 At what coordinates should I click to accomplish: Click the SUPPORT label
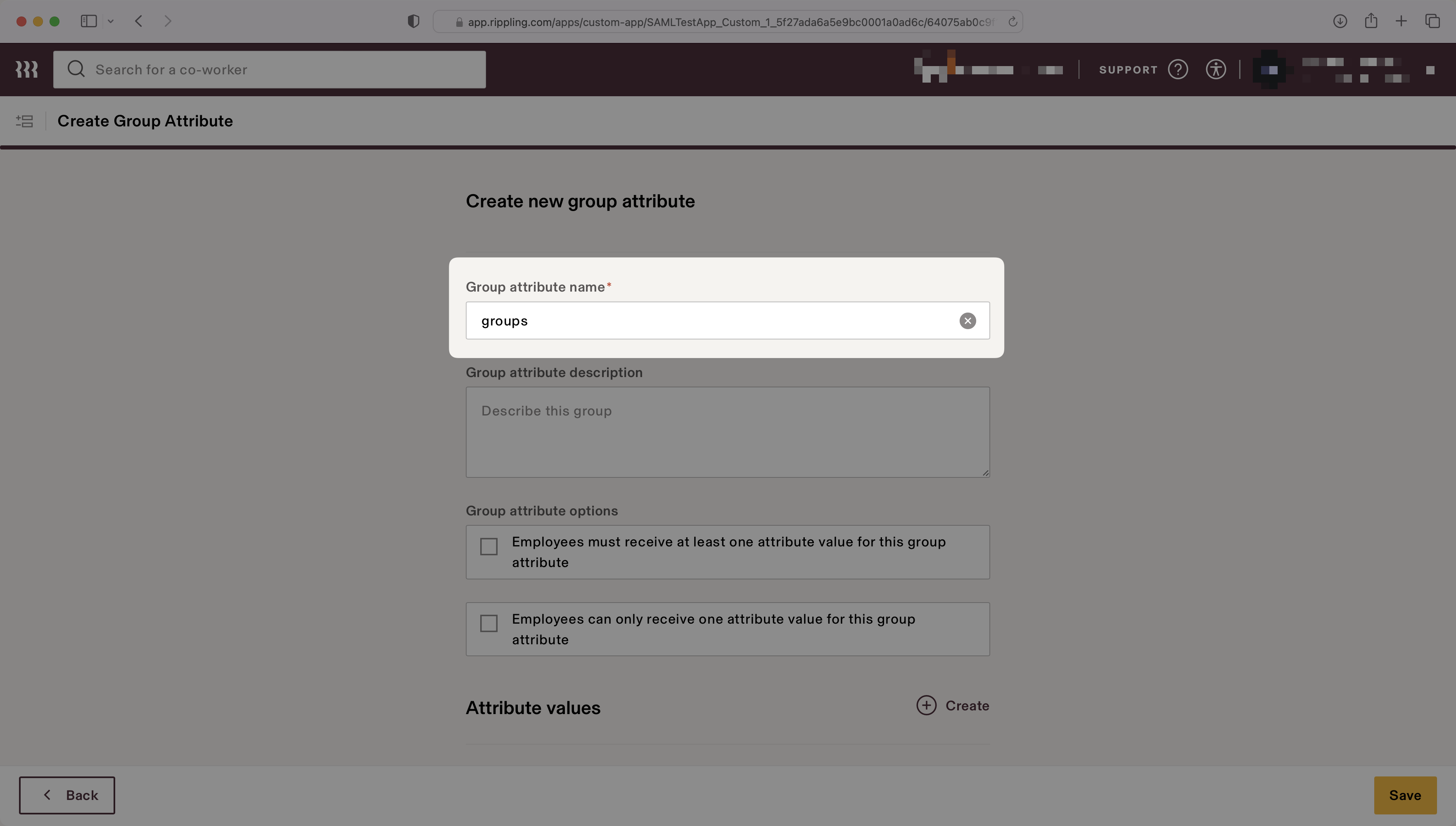click(1128, 70)
